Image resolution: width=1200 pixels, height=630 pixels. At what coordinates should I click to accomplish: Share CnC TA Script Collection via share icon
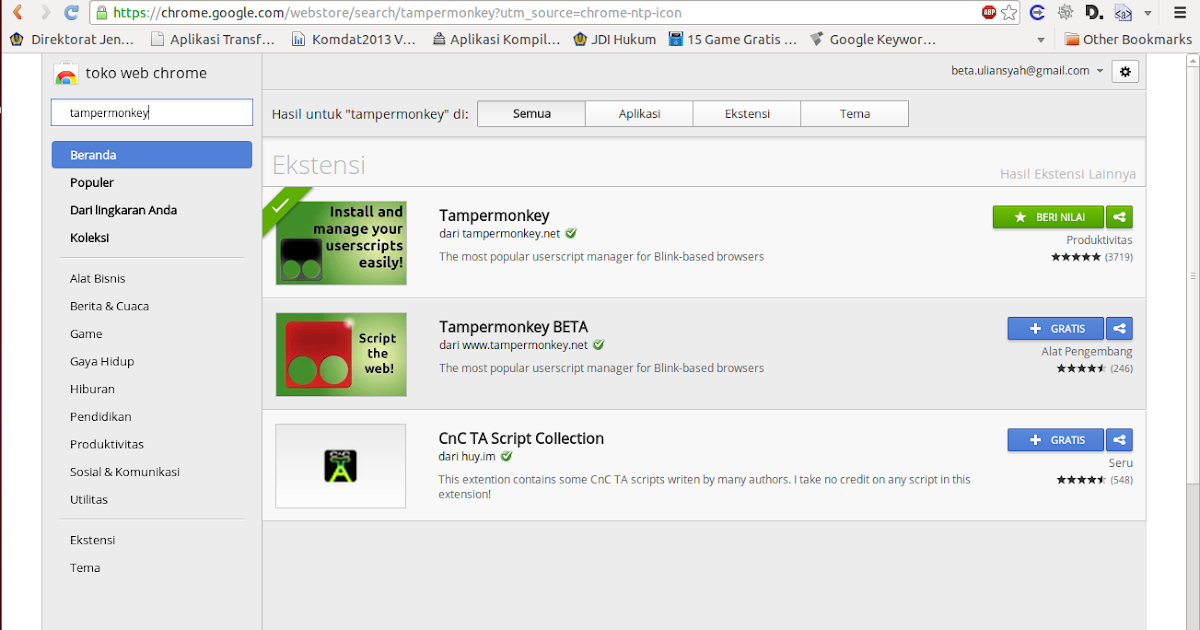point(1120,440)
